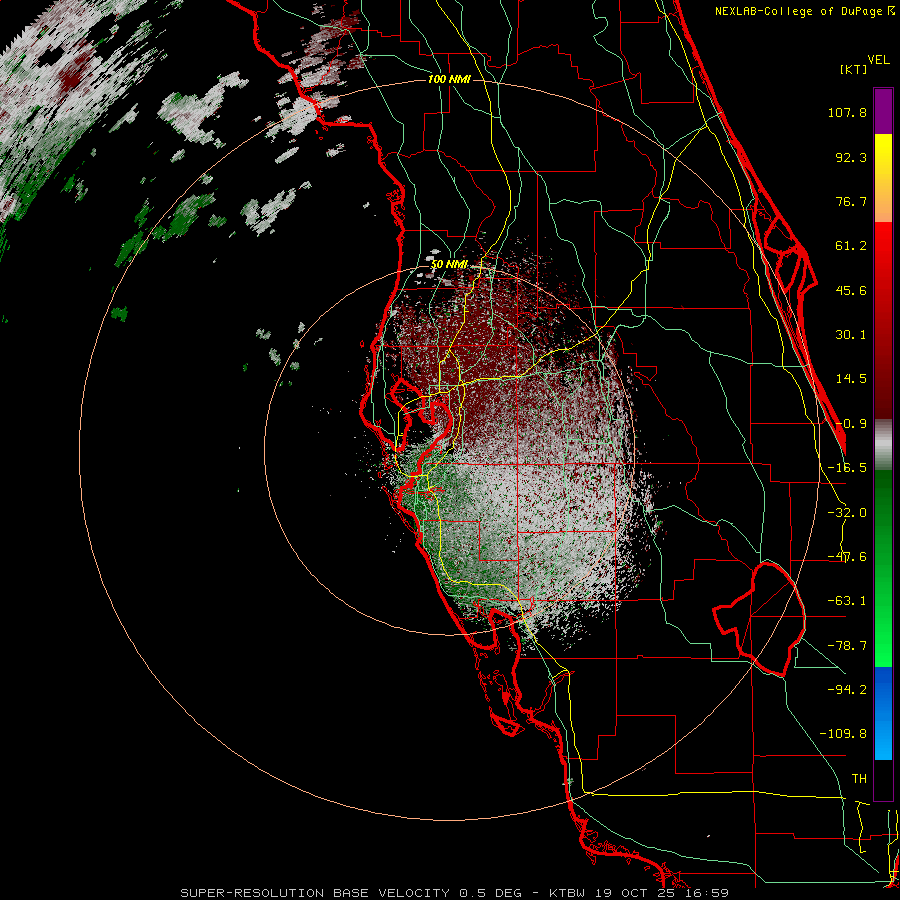Click the 30.1 velocity scale value
The height and width of the screenshot is (900, 900).
coord(851,335)
